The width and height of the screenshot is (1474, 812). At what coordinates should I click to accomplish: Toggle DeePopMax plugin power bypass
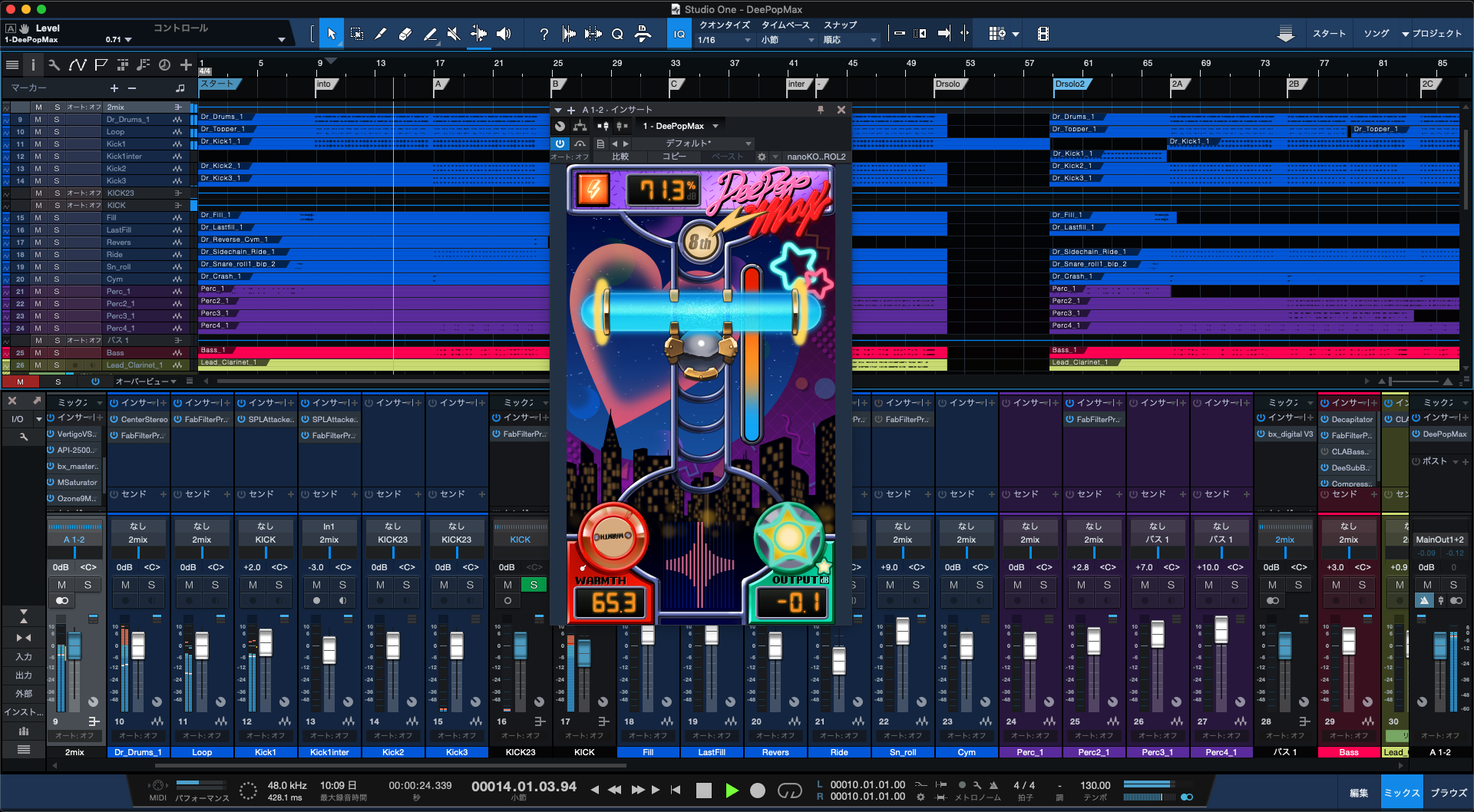(x=560, y=144)
